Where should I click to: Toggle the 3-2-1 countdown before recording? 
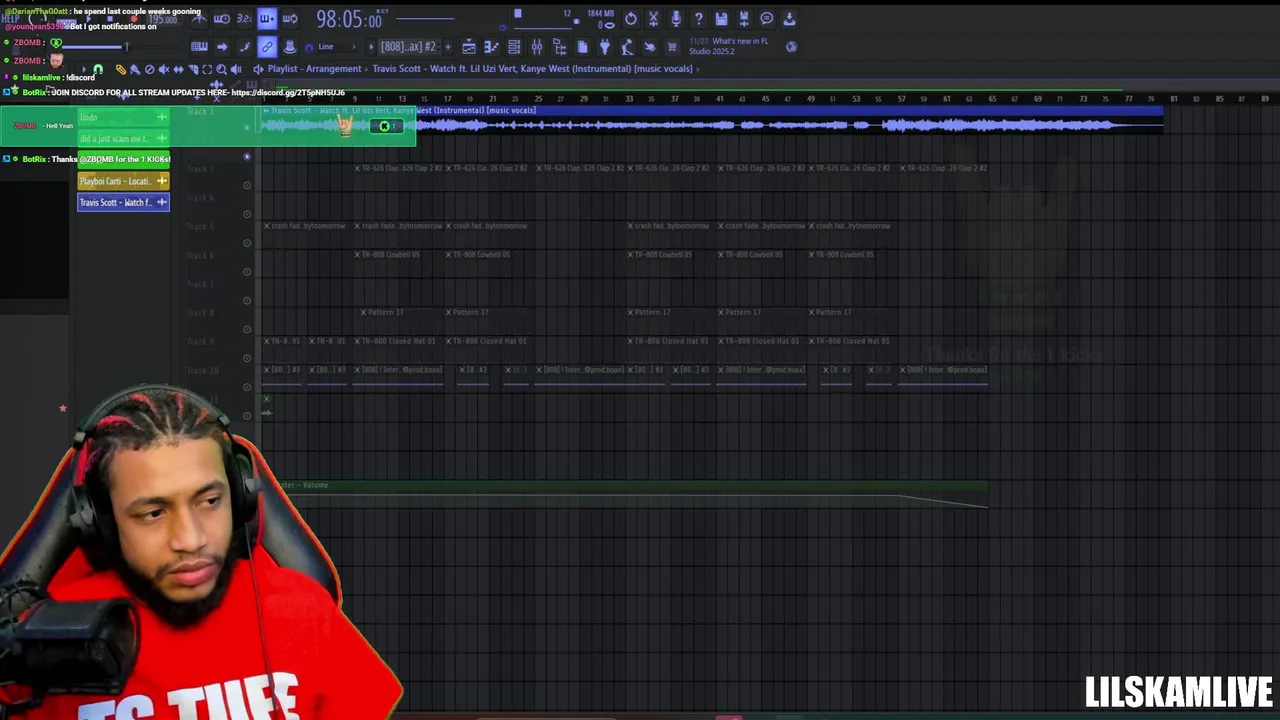pyautogui.click(x=244, y=19)
